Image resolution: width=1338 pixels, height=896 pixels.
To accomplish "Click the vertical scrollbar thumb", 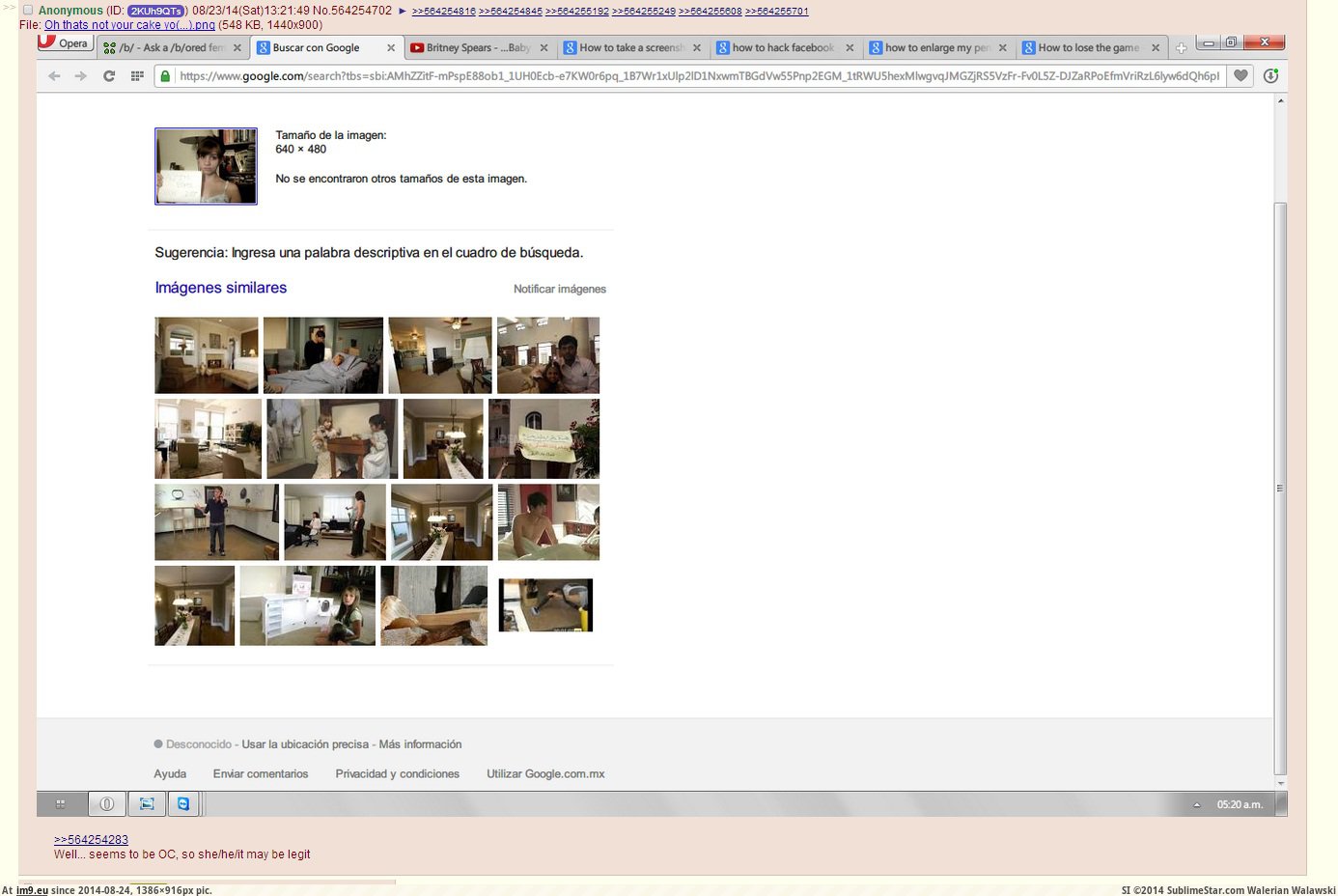I will [x=1280, y=488].
